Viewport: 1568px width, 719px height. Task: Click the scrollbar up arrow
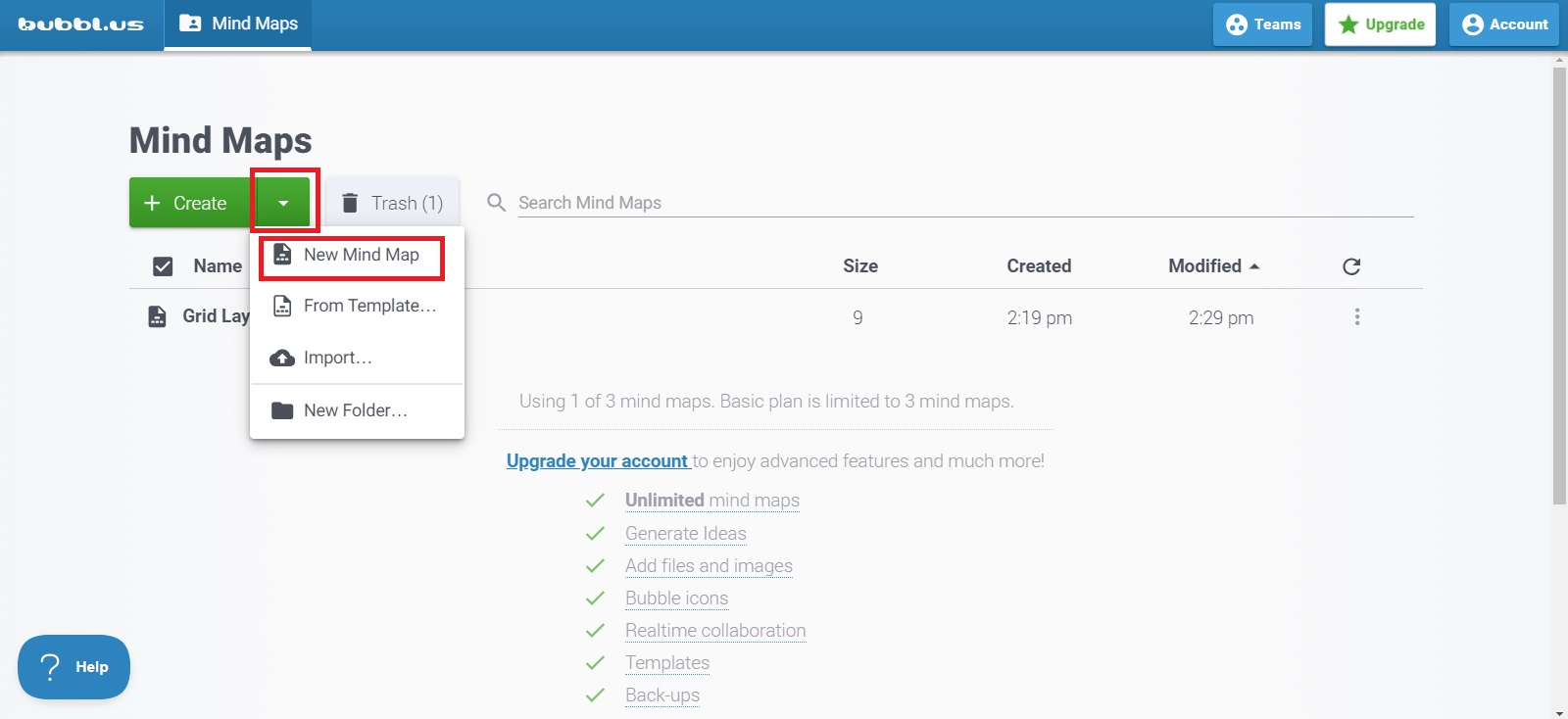pos(1559,60)
